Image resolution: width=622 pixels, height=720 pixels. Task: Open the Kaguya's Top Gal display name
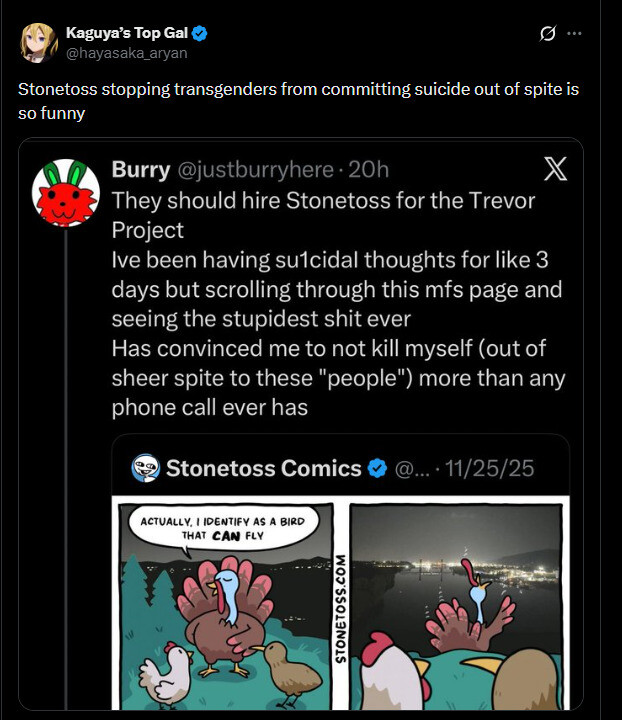point(127,34)
